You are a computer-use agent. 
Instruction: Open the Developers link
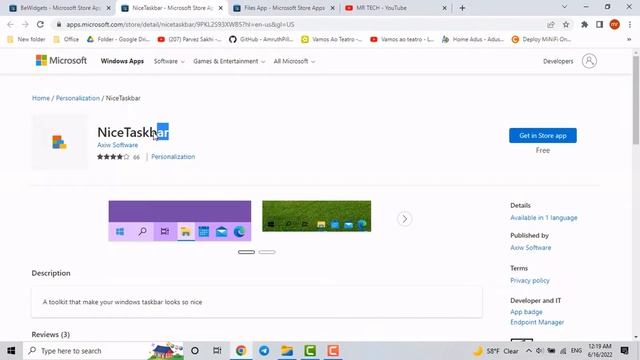click(x=558, y=61)
